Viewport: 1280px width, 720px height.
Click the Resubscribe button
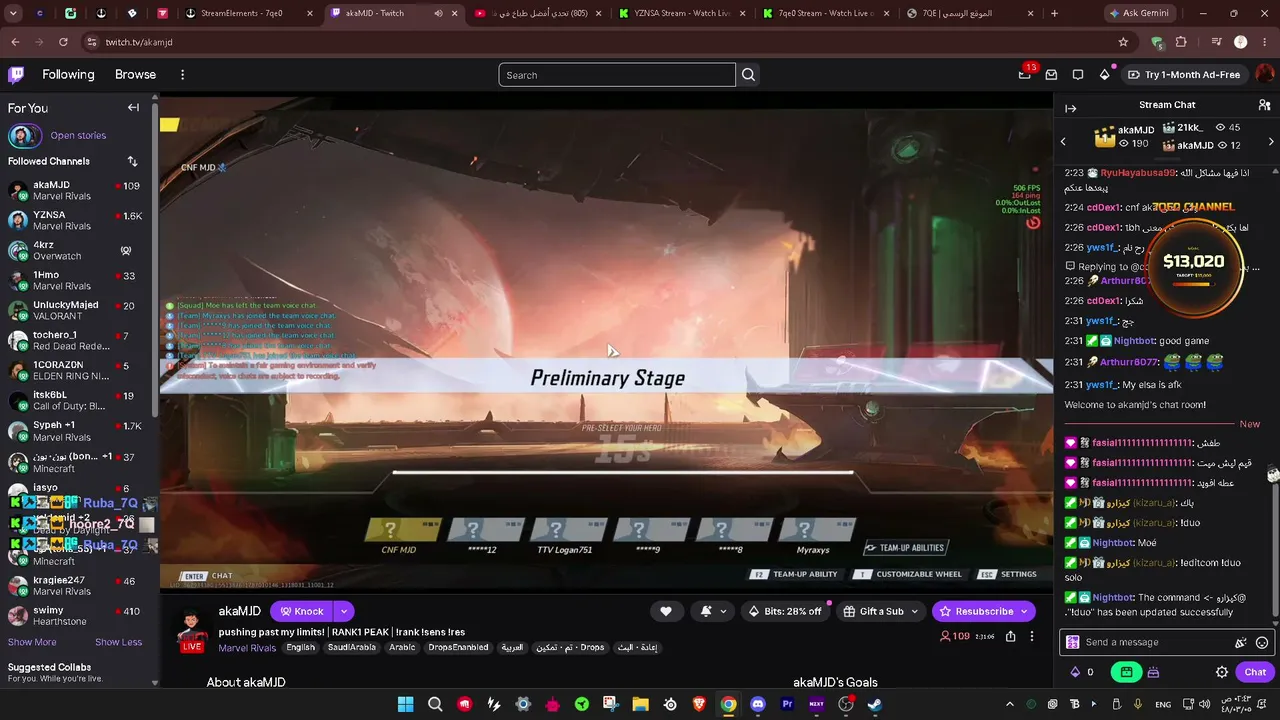tap(983, 611)
